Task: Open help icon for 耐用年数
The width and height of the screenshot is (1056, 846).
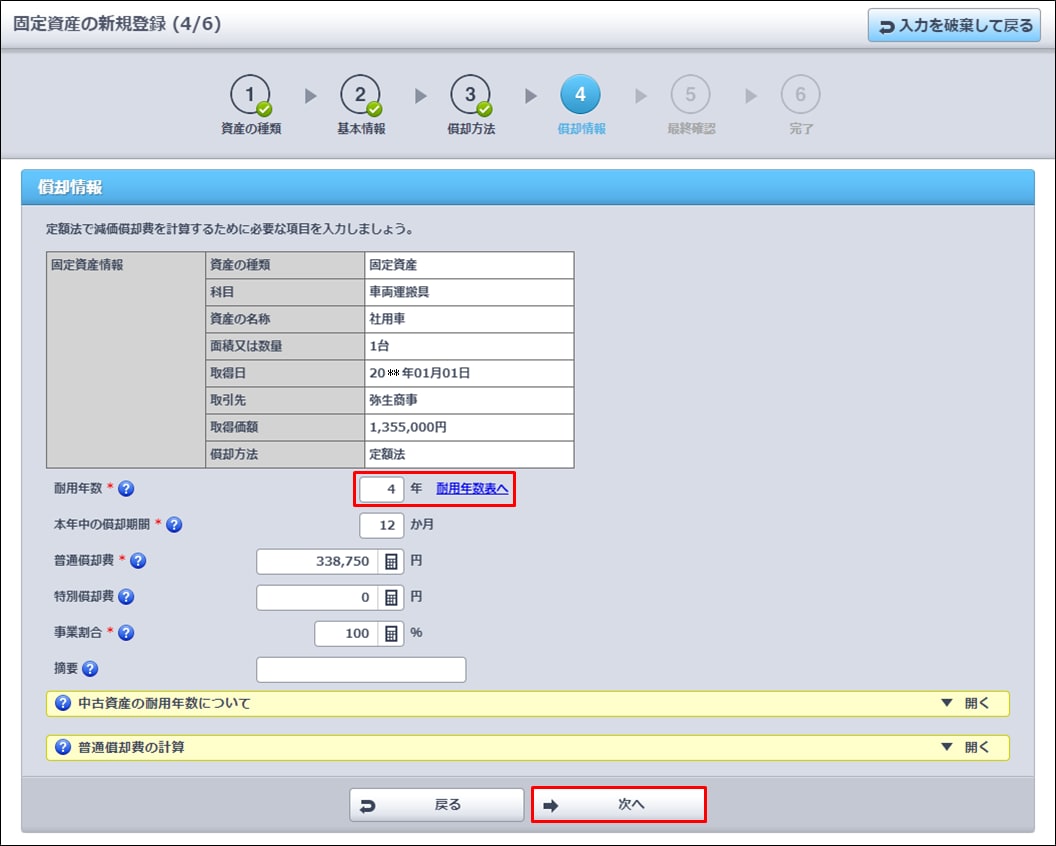Action: point(126,489)
